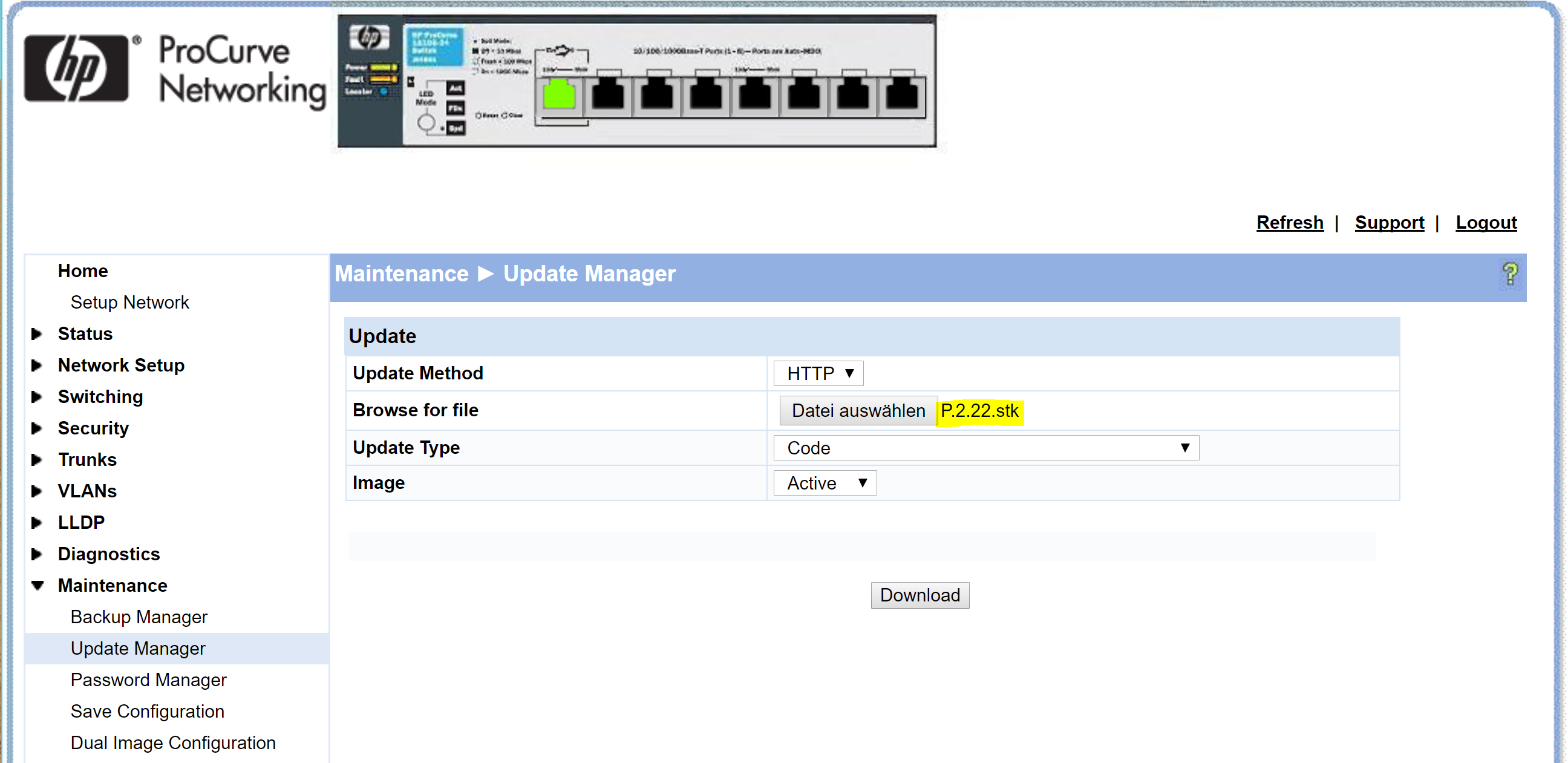Collapse the Maintenance section arrow

[38, 586]
